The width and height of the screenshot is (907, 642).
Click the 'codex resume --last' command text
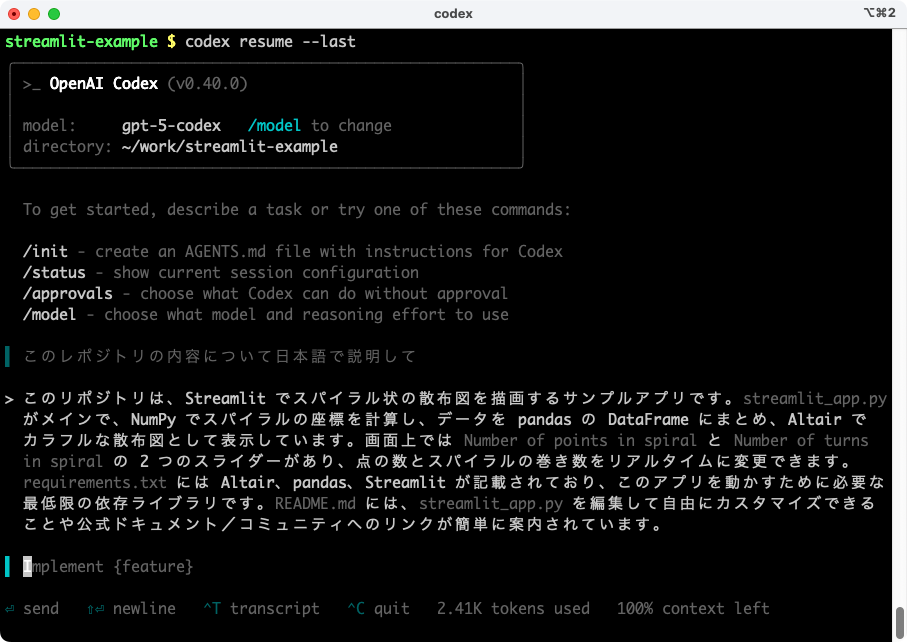[270, 42]
